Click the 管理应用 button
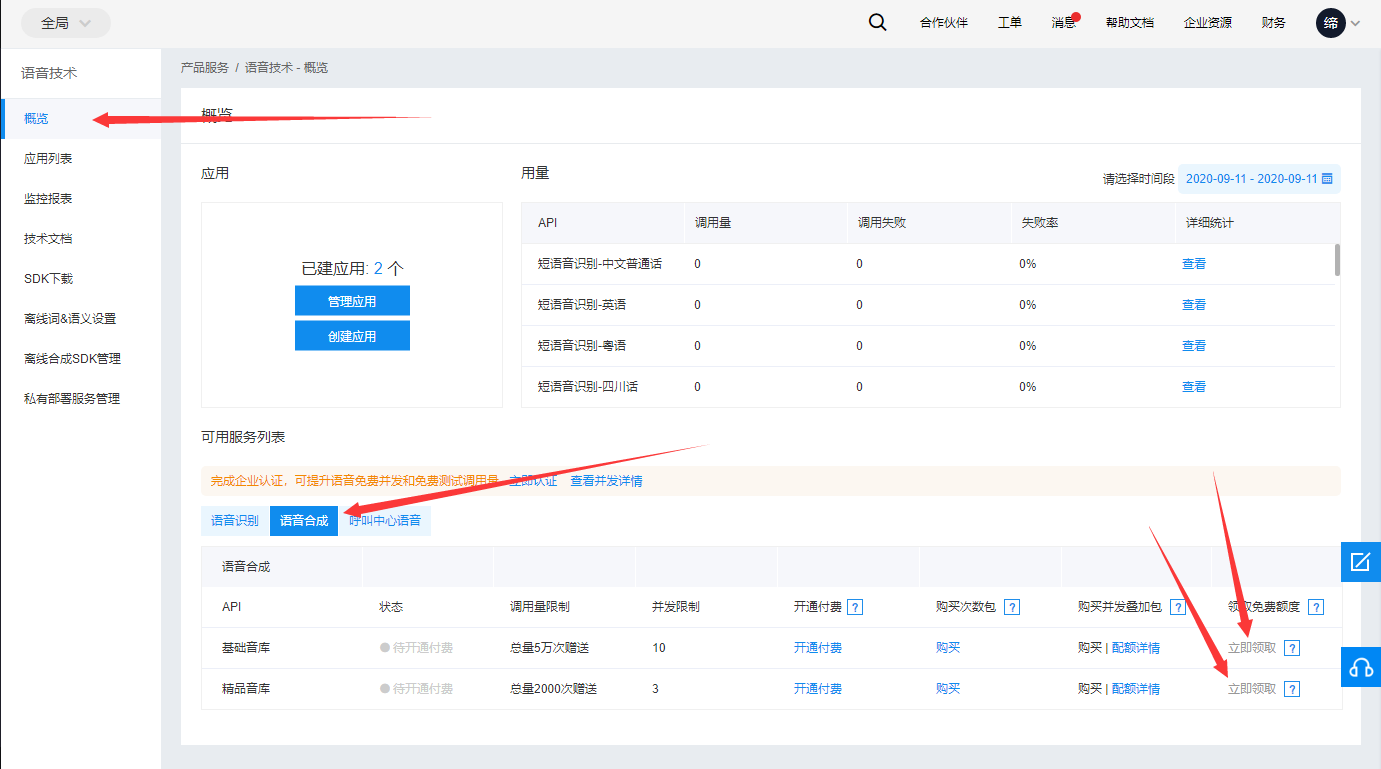This screenshot has width=1381, height=769. pos(352,301)
